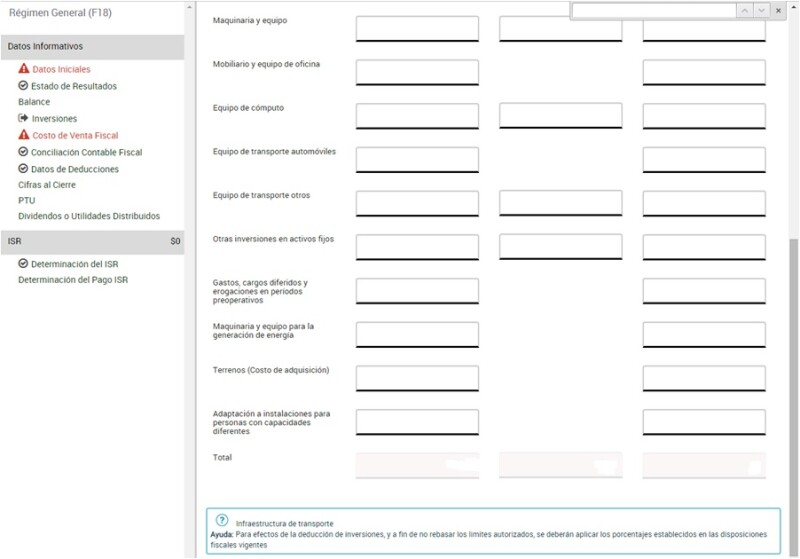Click the find bar previous arrow
This screenshot has height=559, width=800.
(x=745, y=10)
